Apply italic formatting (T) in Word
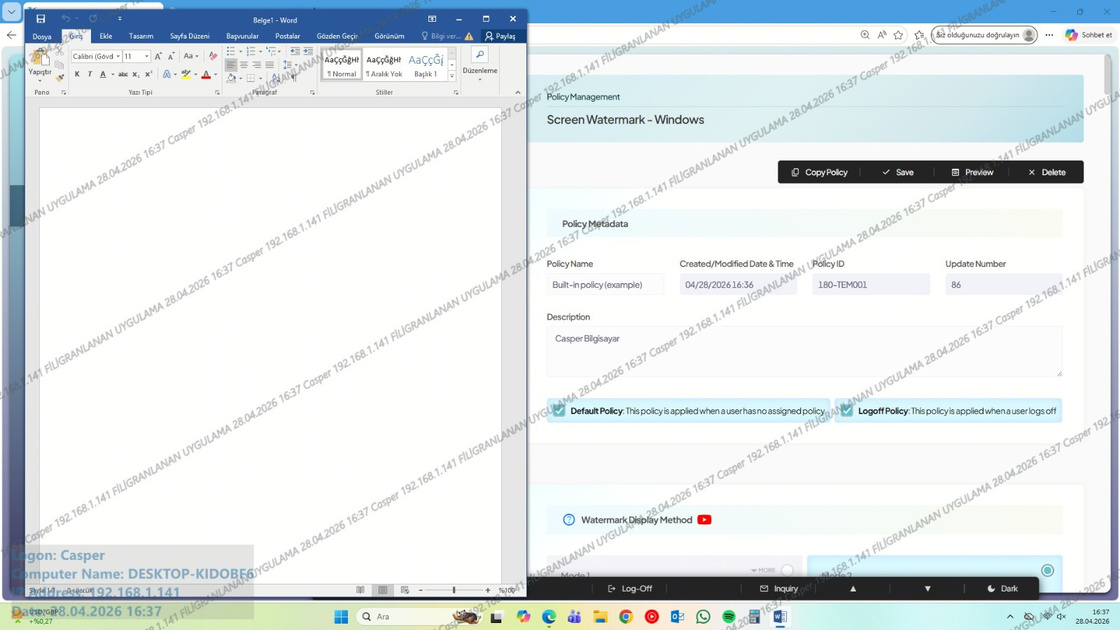 (89, 74)
